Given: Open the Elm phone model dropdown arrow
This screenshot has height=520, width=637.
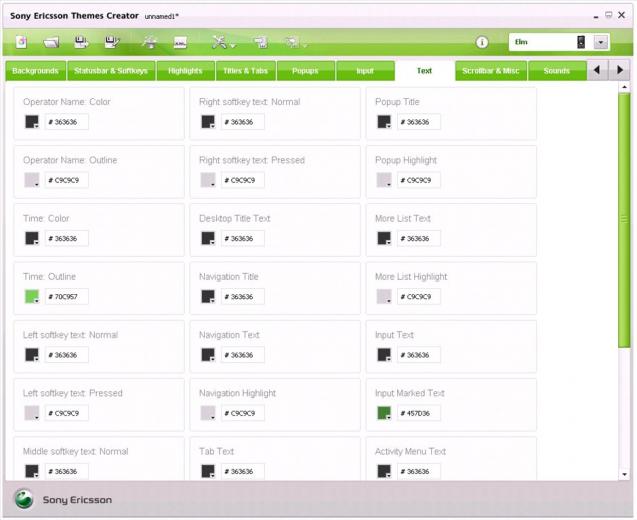Looking at the screenshot, I should pyautogui.click(x=600, y=42).
